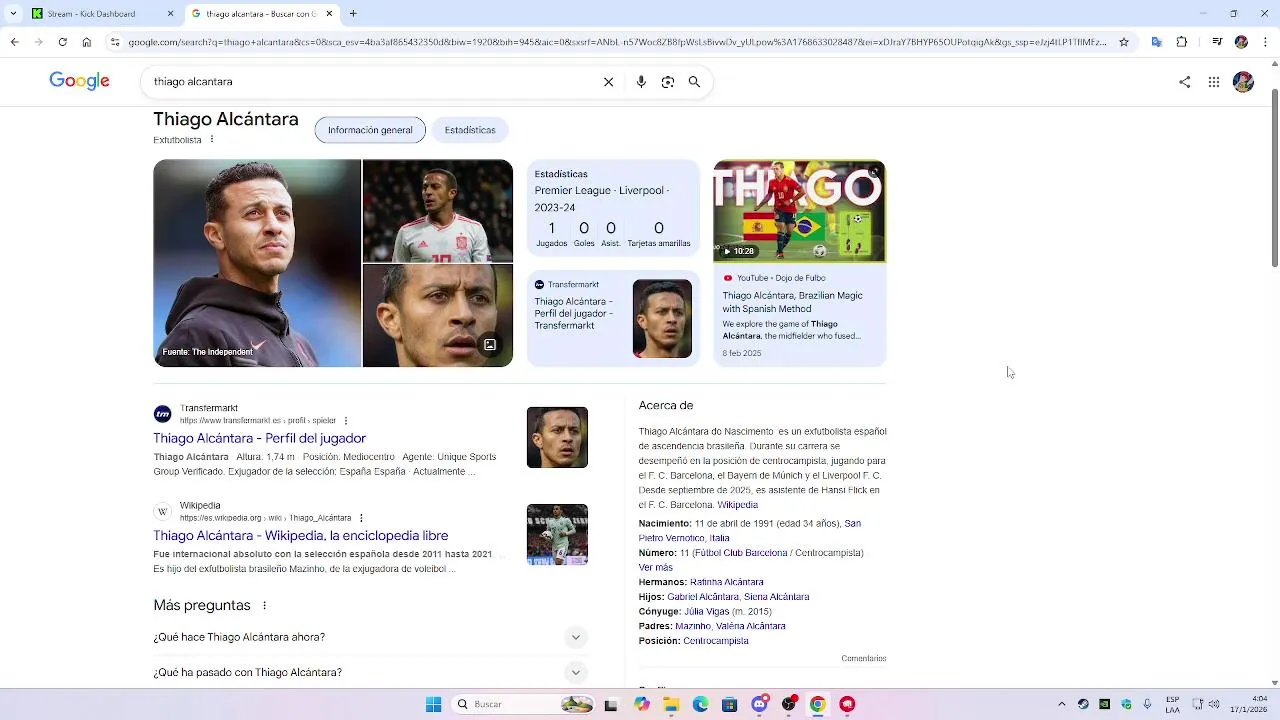Screen dimensions: 1280x720
Task: Follow the Mazinho link under Padres
Action: [693, 626]
